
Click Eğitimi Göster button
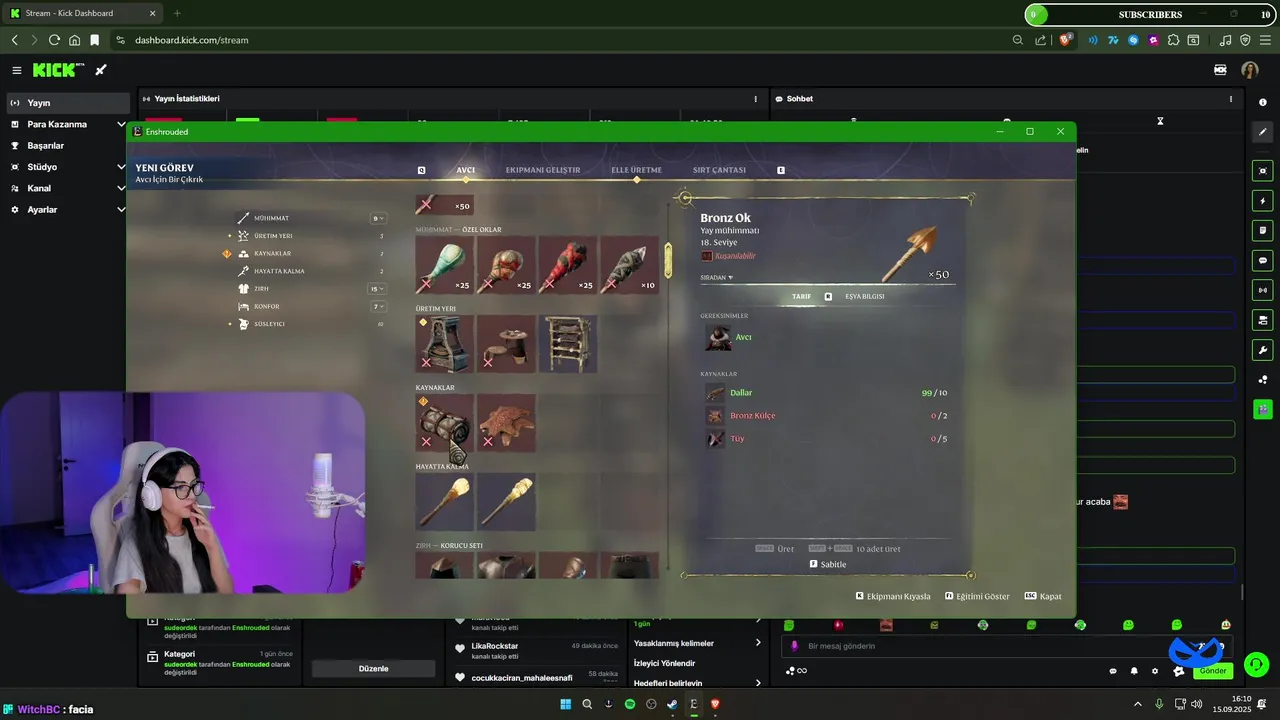click(x=977, y=596)
